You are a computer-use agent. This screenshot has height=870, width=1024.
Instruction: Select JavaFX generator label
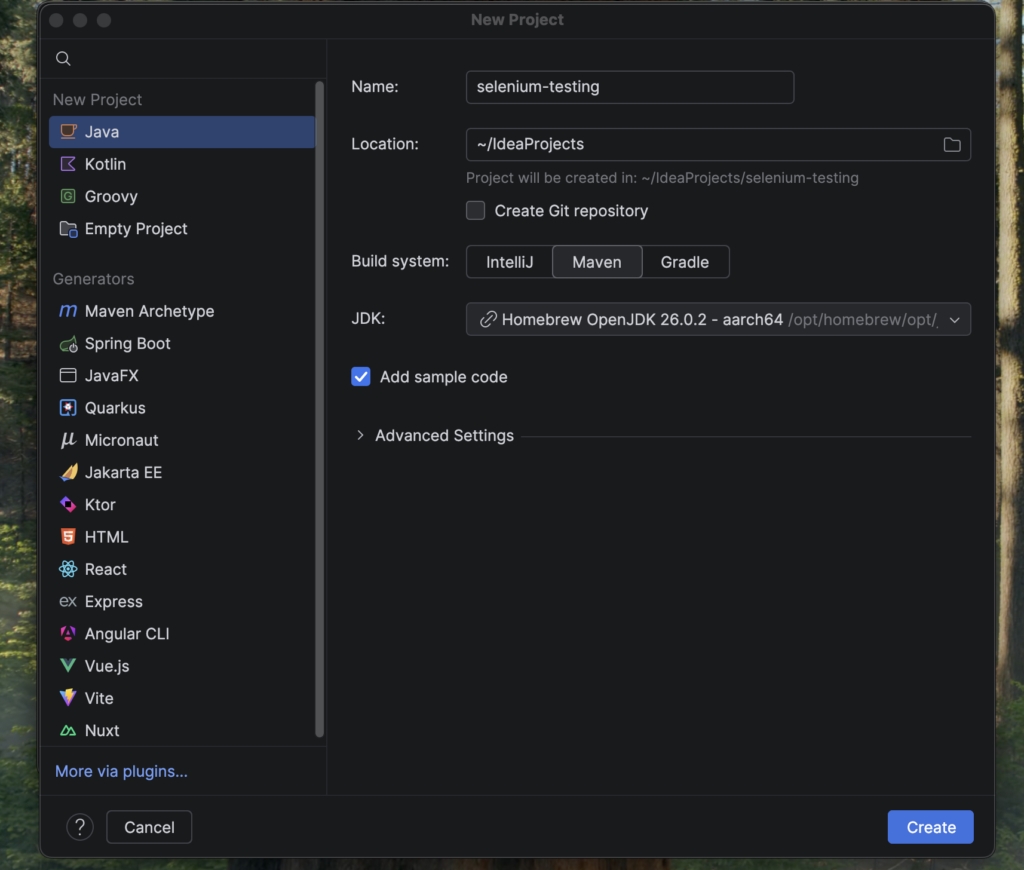click(x=112, y=376)
